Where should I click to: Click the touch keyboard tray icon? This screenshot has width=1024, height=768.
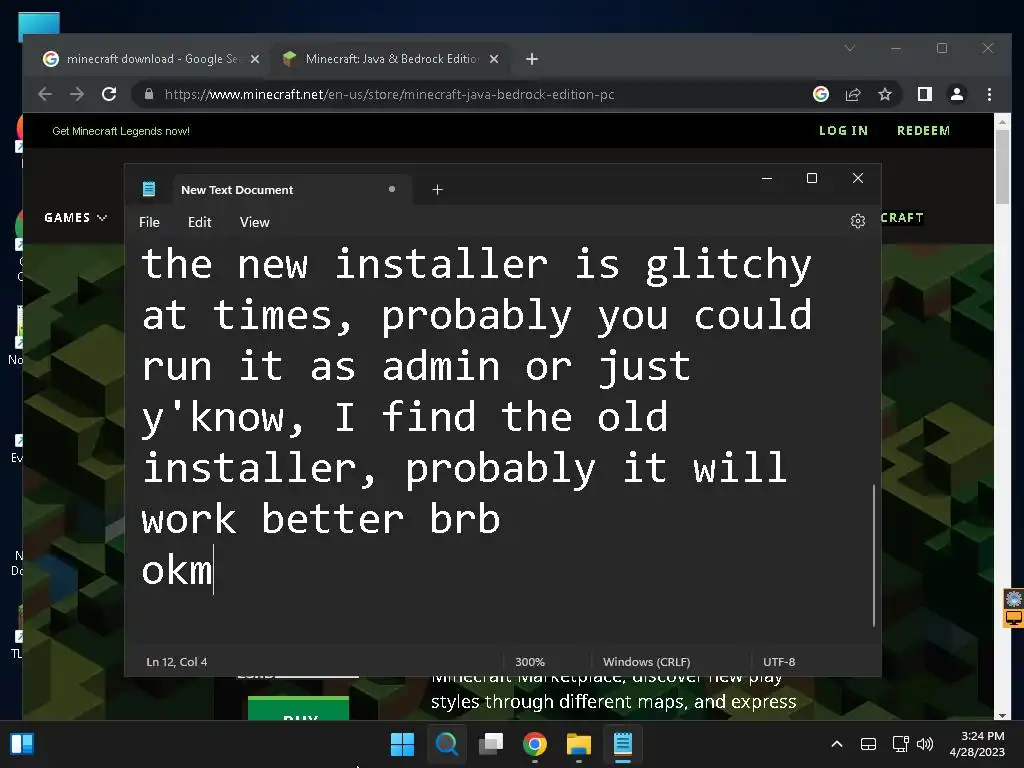(868, 744)
